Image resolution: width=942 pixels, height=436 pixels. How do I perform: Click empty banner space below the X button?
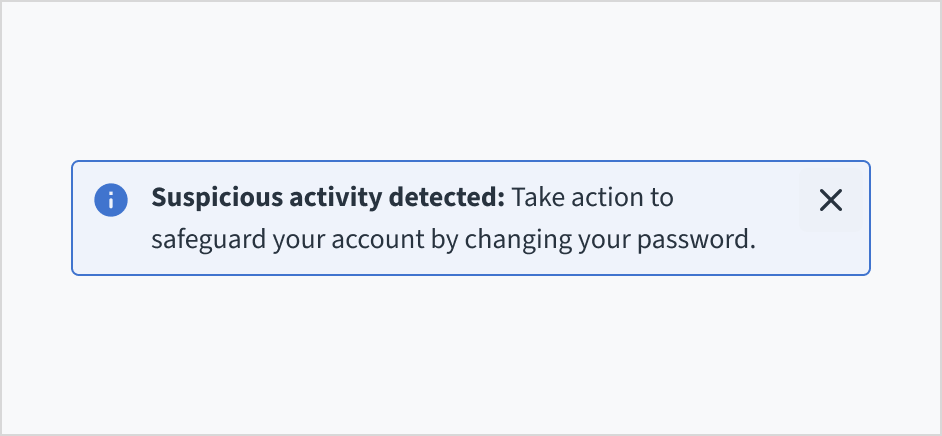pos(830,252)
